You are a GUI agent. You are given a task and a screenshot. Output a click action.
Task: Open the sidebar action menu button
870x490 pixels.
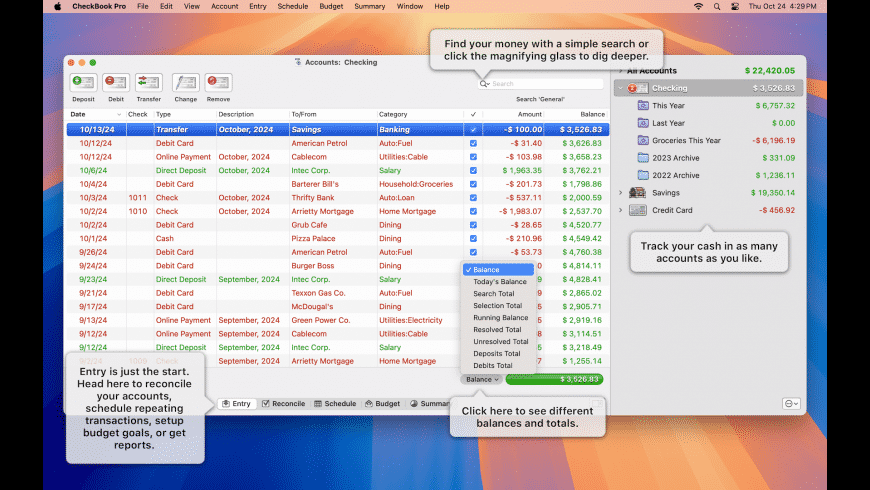[x=791, y=403]
